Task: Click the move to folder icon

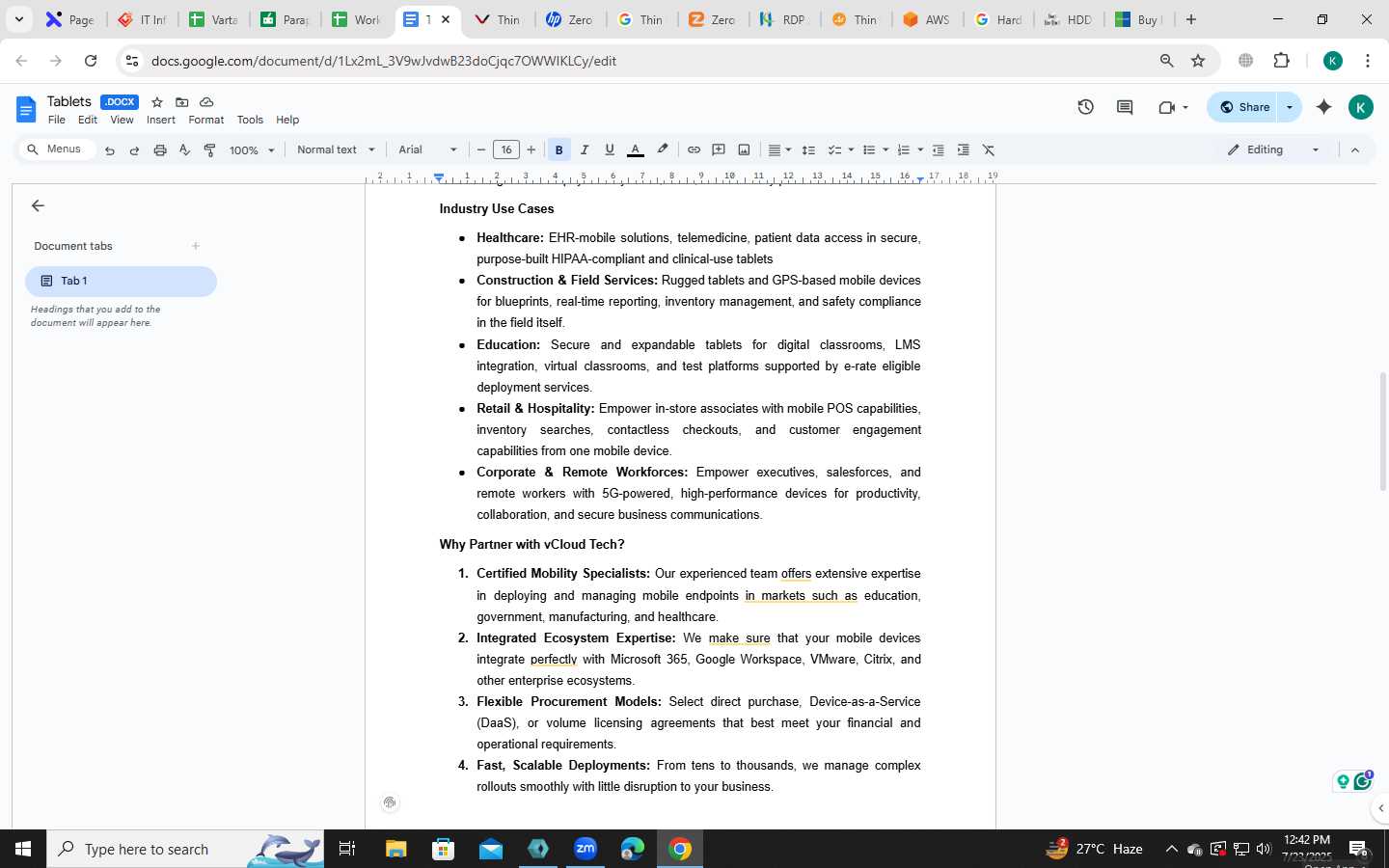Action: [x=181, y=102]
